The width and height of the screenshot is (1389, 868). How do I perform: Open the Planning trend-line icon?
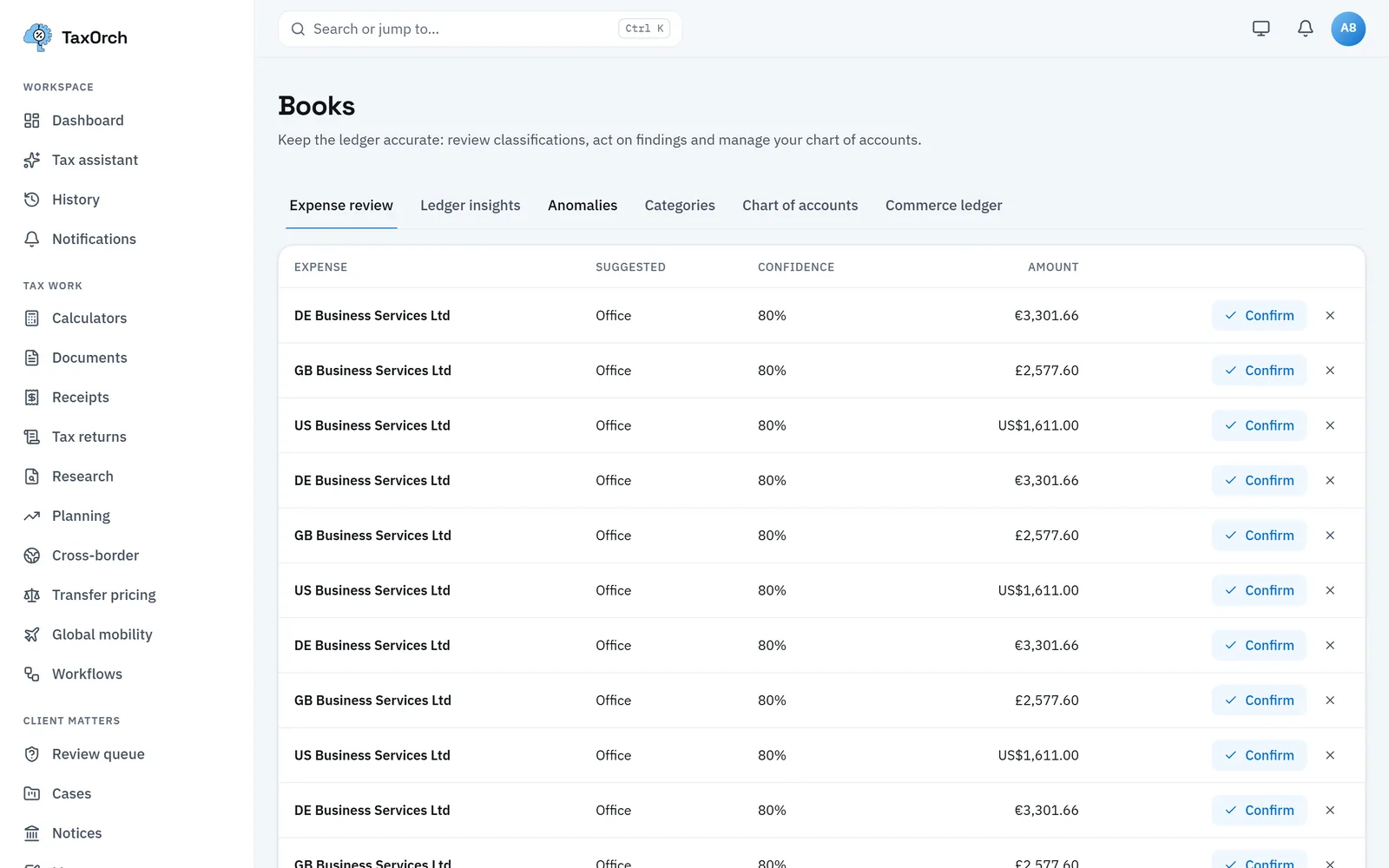pos(32,516)
